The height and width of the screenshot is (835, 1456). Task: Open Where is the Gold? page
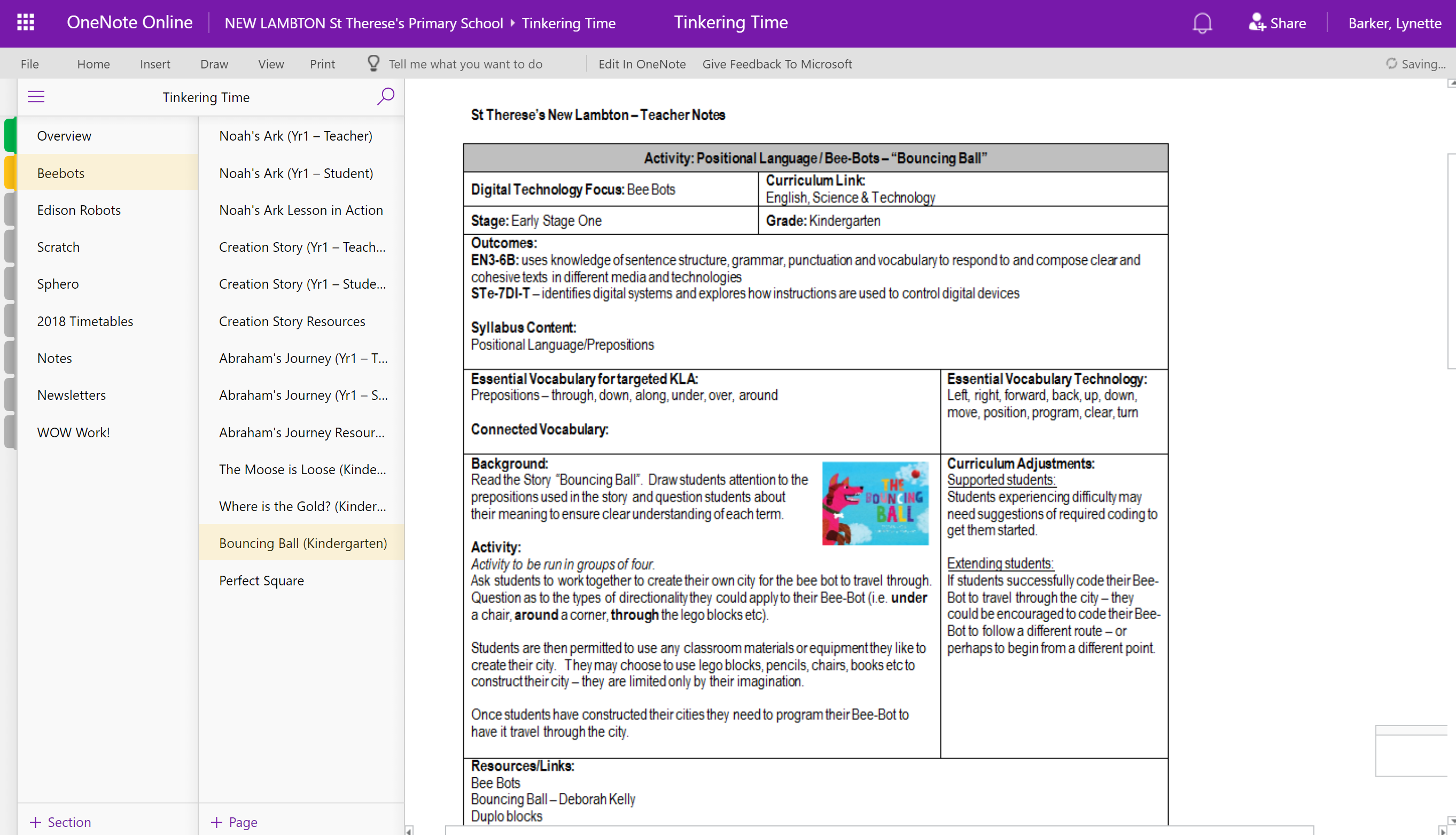301,506
